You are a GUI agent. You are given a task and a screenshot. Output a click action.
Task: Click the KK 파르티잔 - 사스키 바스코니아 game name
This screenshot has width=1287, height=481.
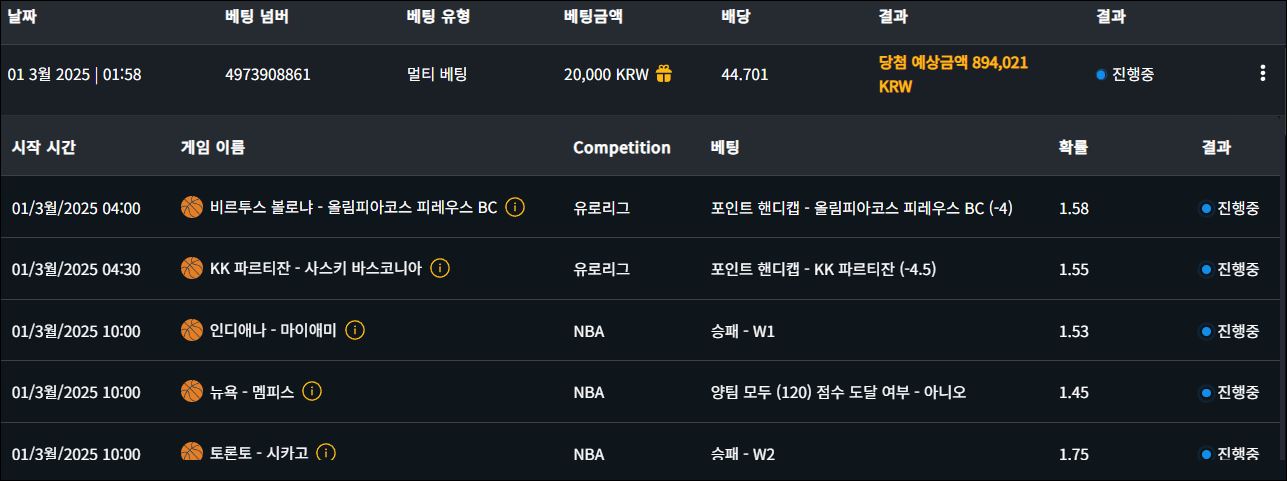315,269
